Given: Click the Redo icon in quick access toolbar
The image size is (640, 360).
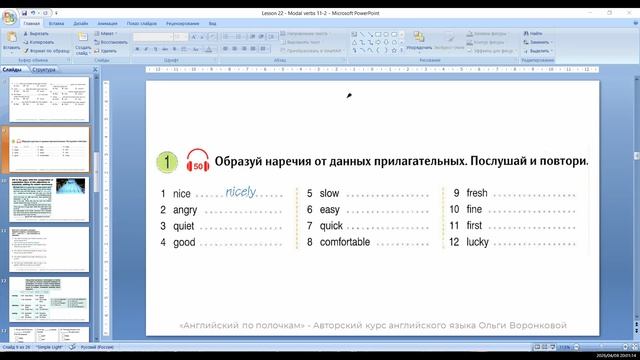Looking at the screenshot, I should [45, 13].
